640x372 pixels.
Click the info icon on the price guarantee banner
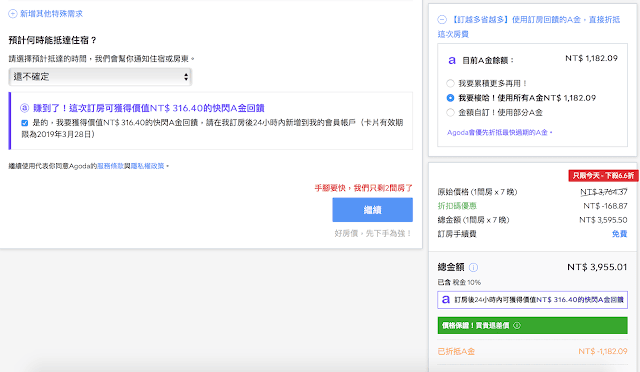tap(517, 325)
